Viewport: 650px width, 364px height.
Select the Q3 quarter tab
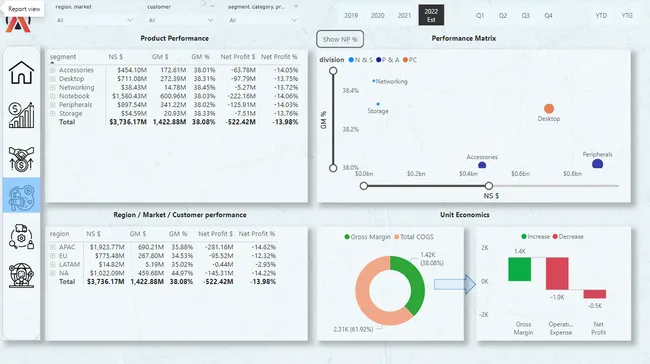pyautogui.click(x=525, y=15)
